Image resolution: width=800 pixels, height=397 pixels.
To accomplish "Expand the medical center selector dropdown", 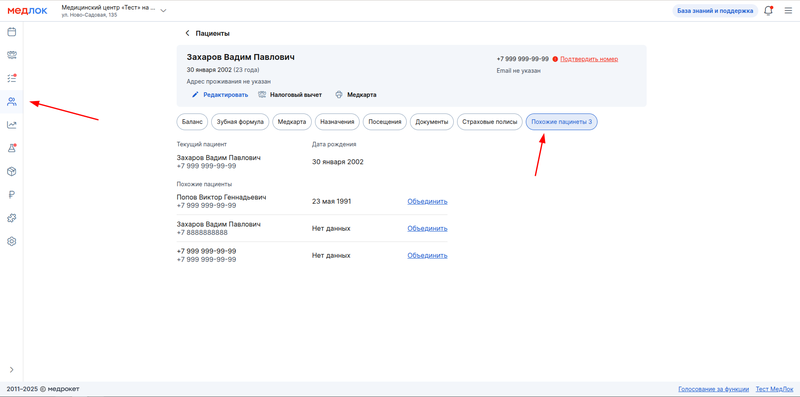I will 163,11.
